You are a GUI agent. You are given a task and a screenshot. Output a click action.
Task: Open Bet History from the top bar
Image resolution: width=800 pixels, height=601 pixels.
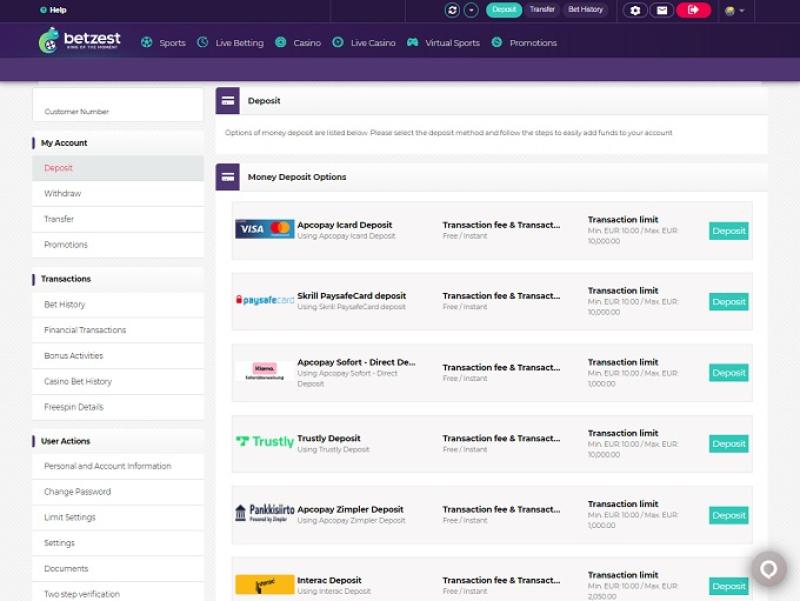pyautogui.click(x=585, y=10)
